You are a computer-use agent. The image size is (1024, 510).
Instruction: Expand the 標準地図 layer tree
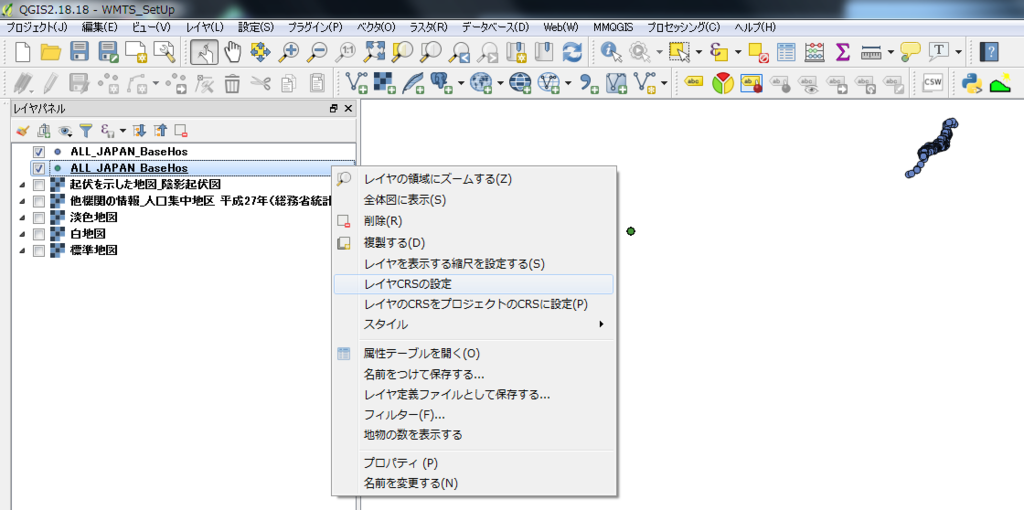click(x=23, y=251)
